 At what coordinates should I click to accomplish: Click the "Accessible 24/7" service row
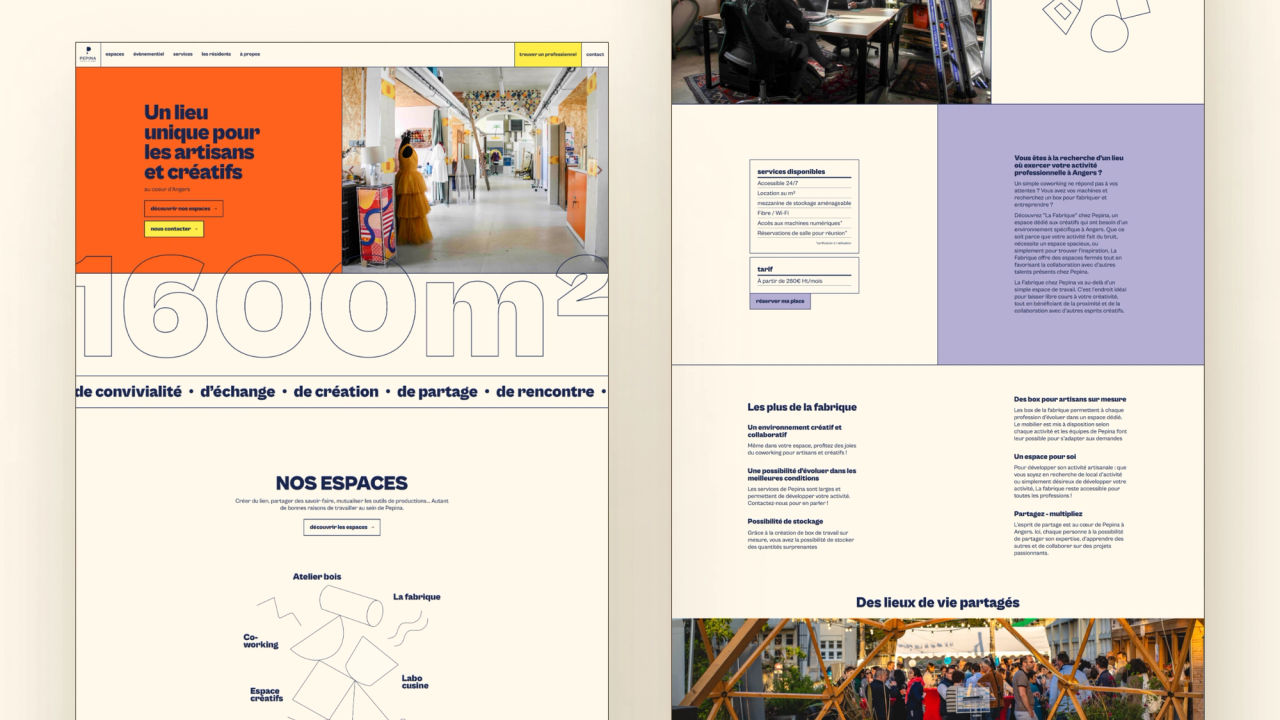(x=804, y=184)
